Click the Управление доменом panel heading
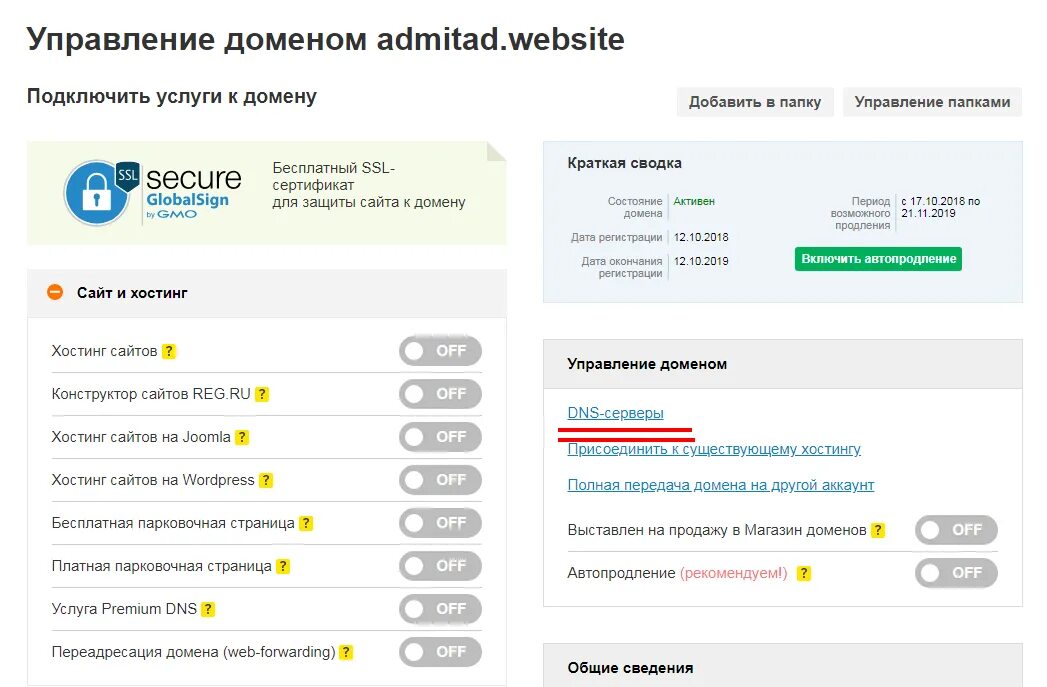The image size is (1047, 687). click(647, 364)
